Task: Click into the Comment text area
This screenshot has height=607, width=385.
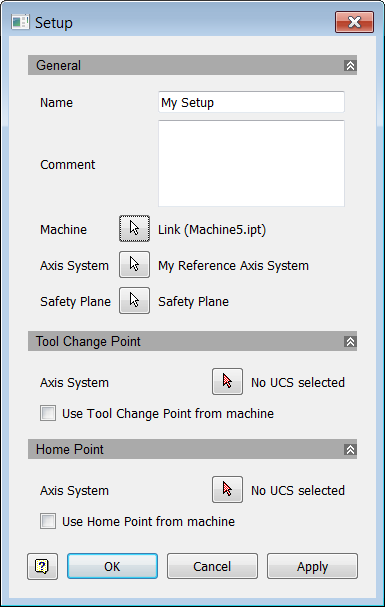Action: coord(252,163)
